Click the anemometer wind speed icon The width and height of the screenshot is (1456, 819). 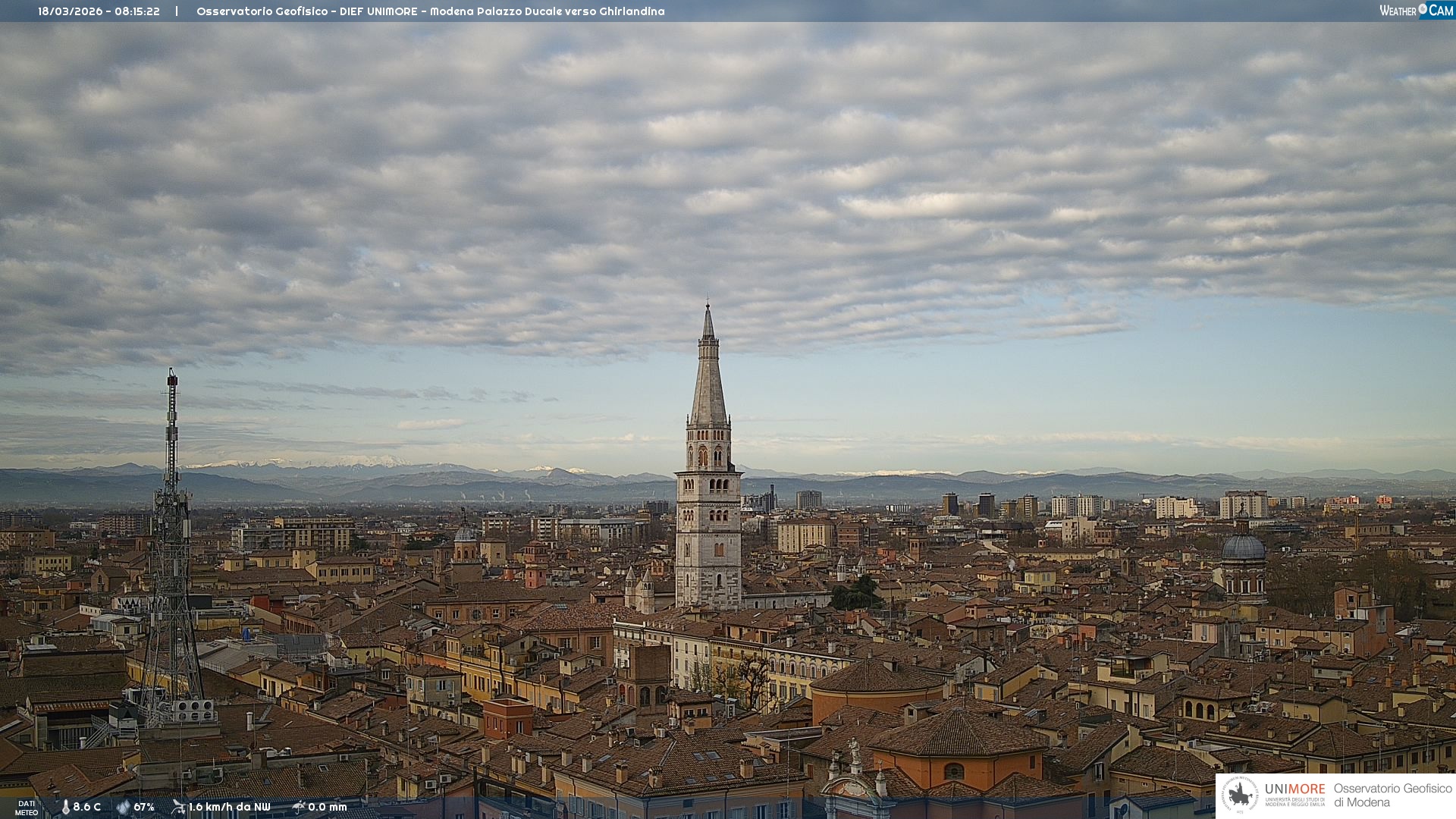(x=178, y=807)
